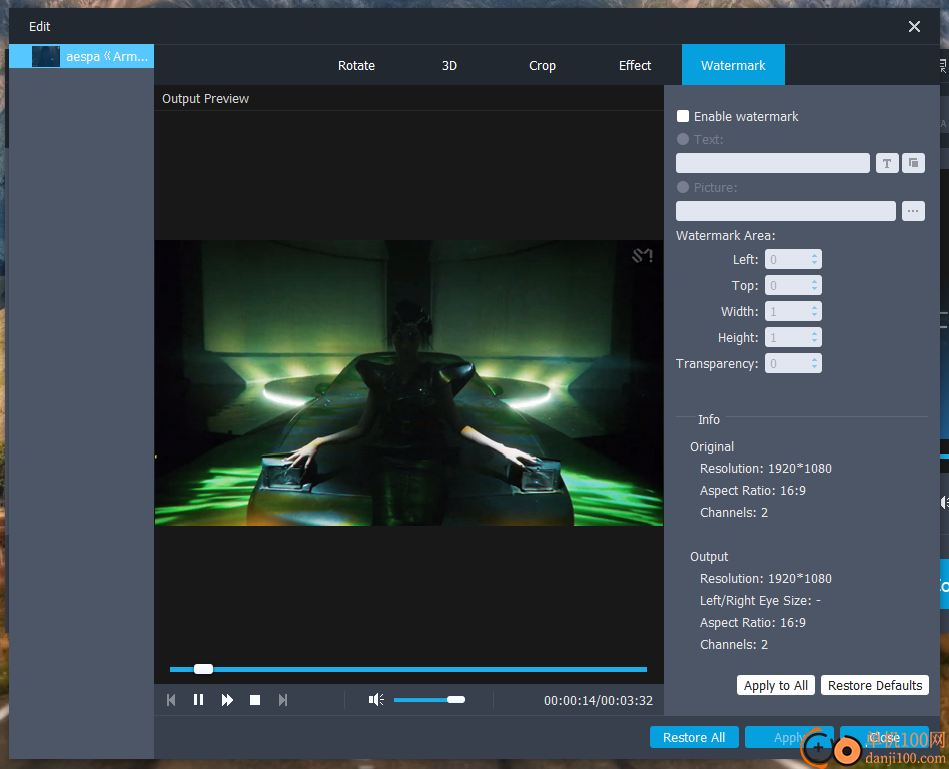
Task: Decrease the Top value stepper
Action: tap(815, 289)
